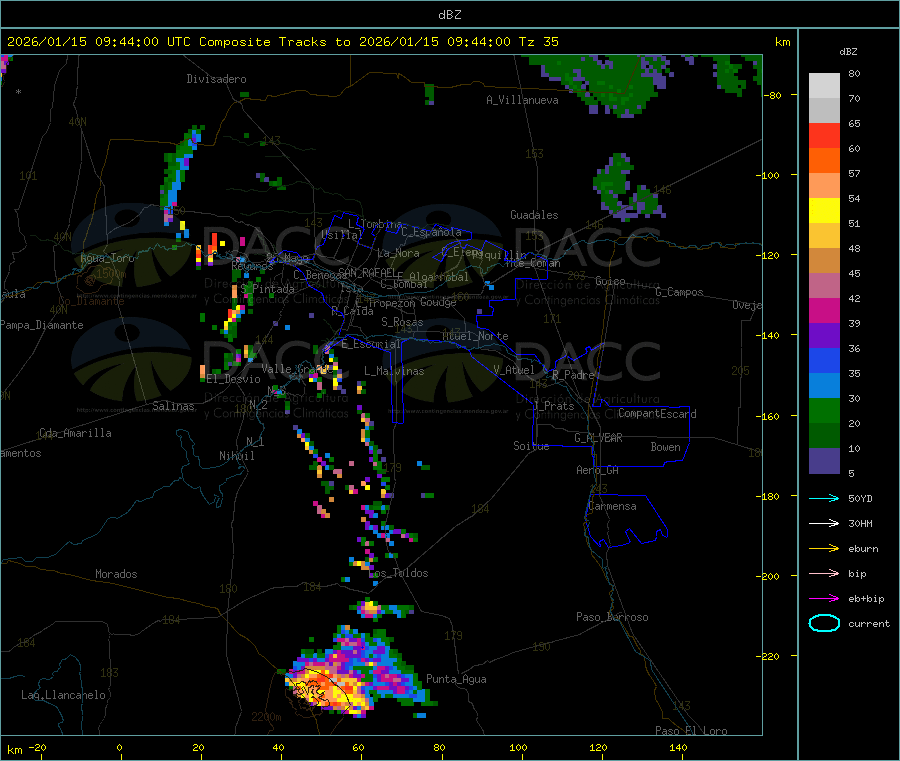This screenshot has width=900, height=761.
Task: Click the Pampa_Diamante place label
Action: pos(42,325)
